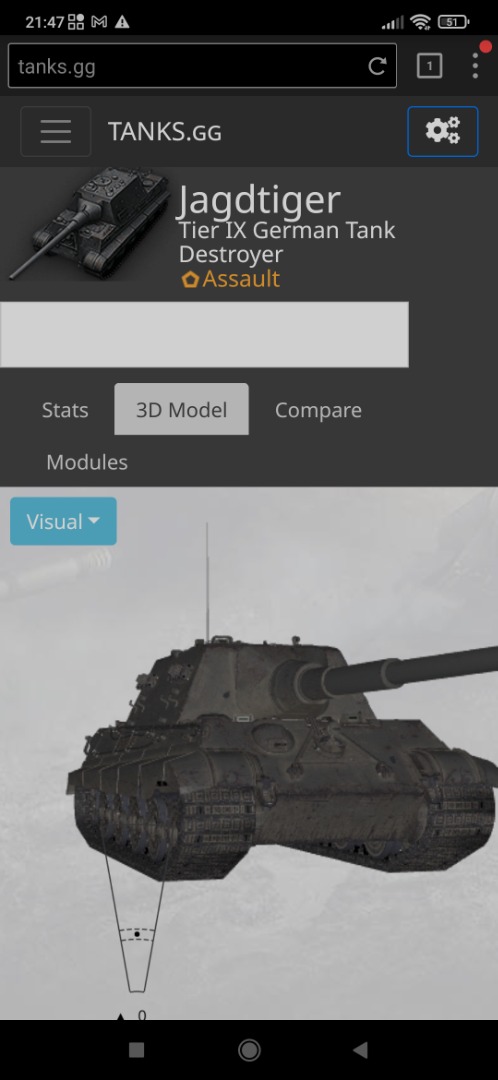498x1080 pixels.
Task: Switch to the Stats tab
Action: (65, 410)
